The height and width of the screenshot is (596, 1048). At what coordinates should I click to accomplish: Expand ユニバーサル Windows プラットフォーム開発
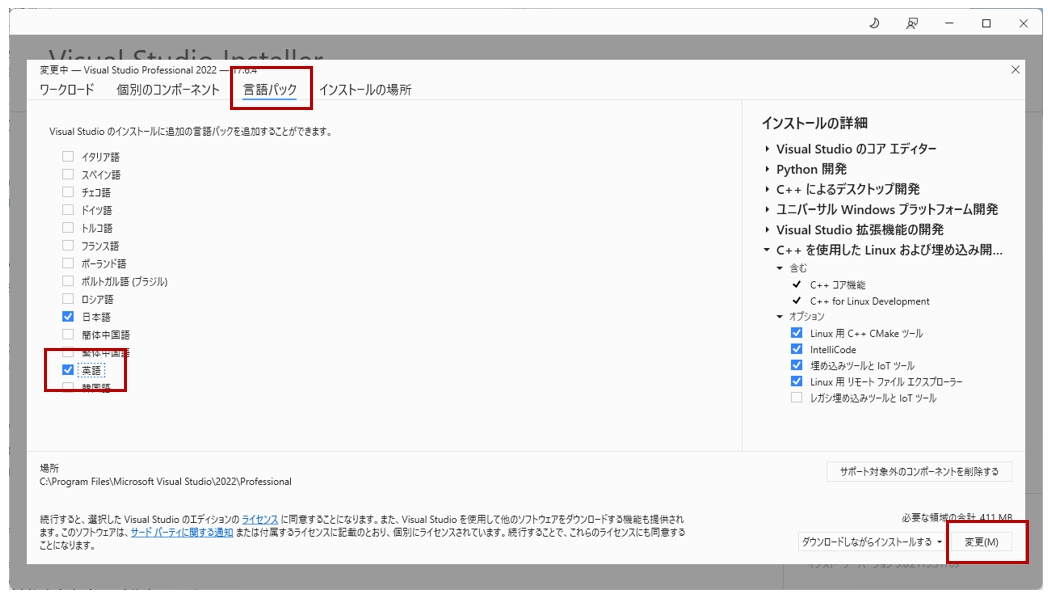(x=769, y=209)
